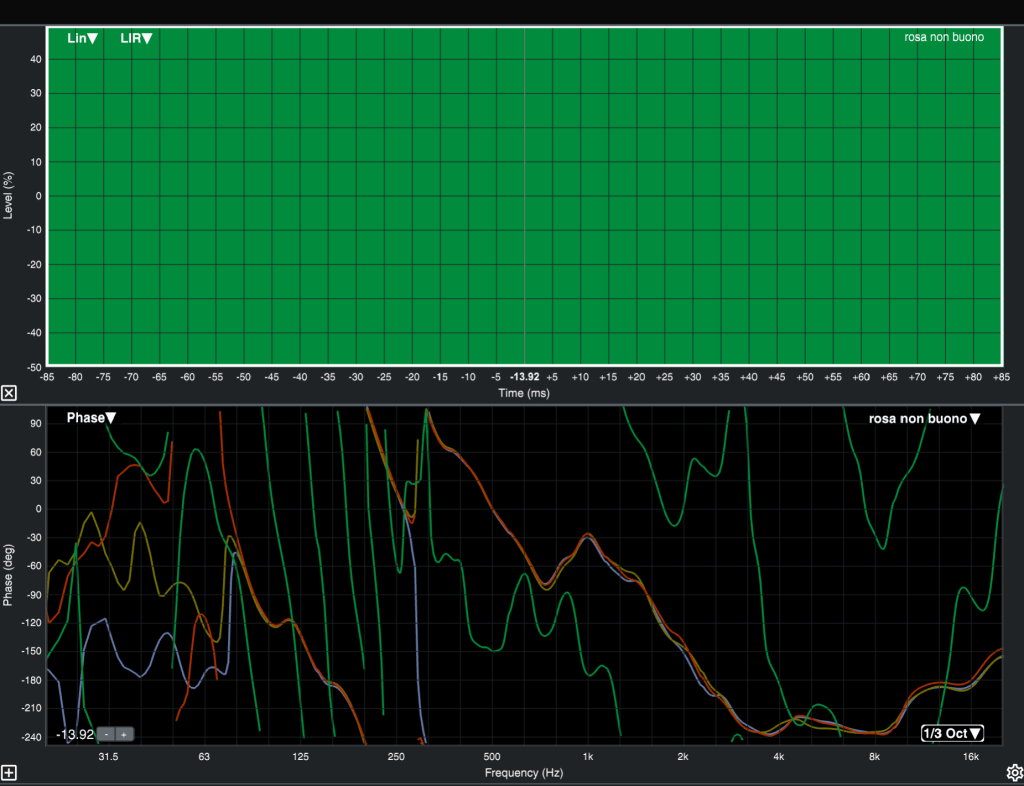Click the Phase (deg) vertical axis title
Viewport: 1024px width, 786px height.
click(9, 573)
